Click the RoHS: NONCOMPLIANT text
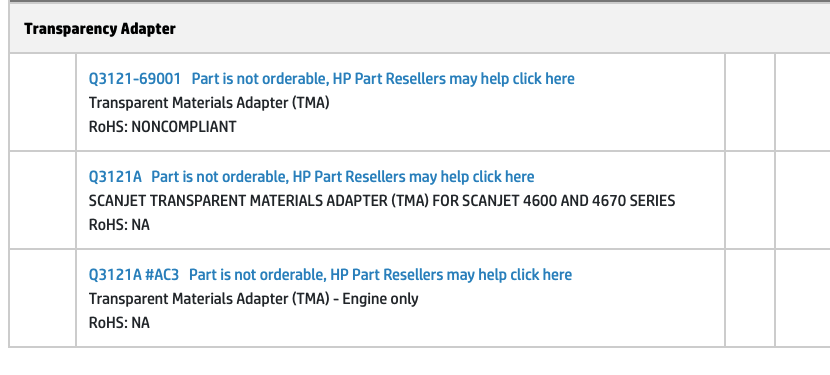This screenshot has height=375, width=830. 162,127
